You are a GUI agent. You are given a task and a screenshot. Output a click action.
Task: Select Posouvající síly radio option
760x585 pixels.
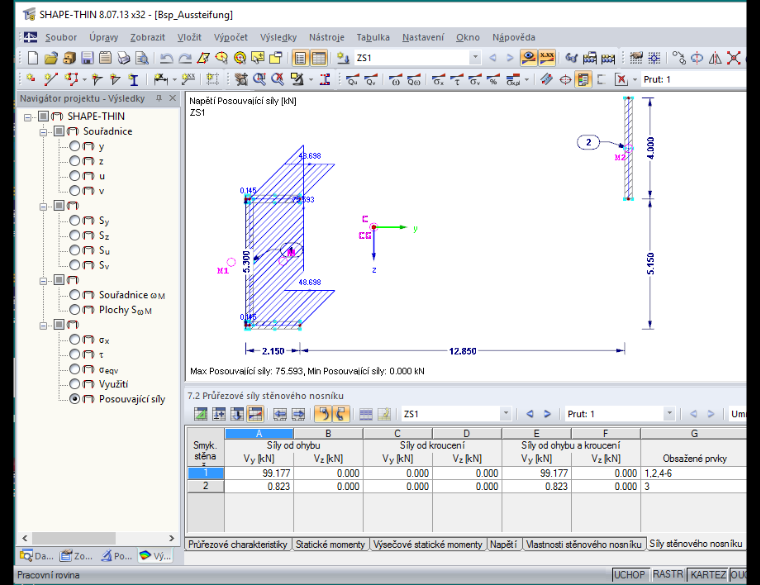pyautogui.click(x=74, y=399)
